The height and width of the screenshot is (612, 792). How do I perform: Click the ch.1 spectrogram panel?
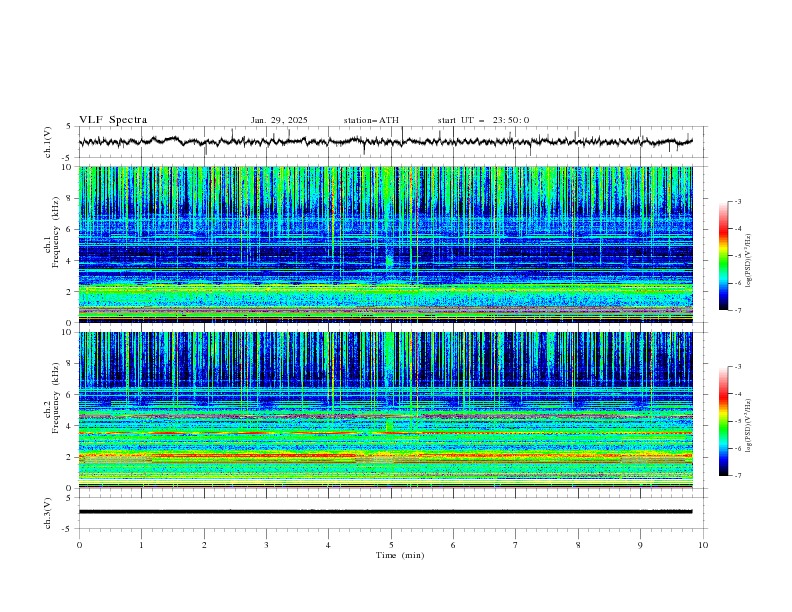coord(386,244)
